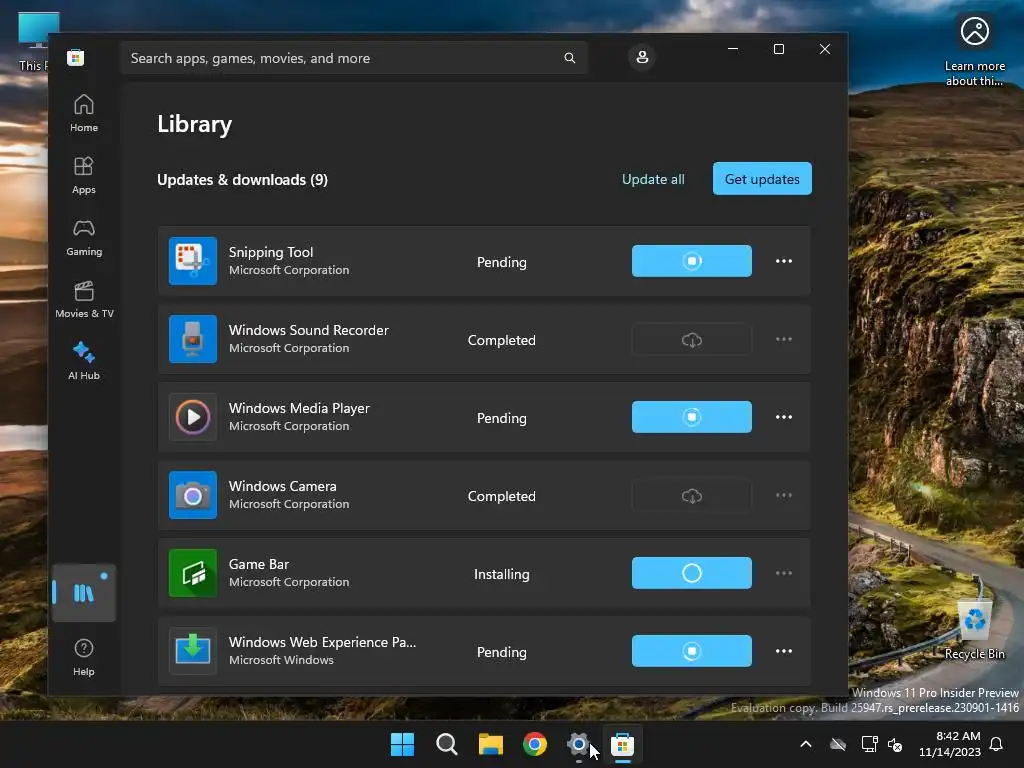The height and width of the screenshot is (768, 1024).
Task: Open the AI Hub section
Action: coord(84,361)
